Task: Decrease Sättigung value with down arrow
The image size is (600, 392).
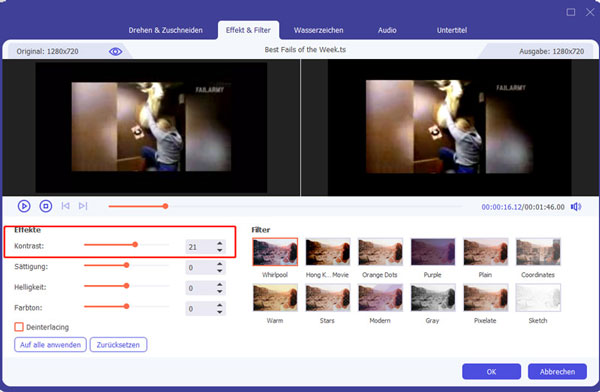Action: 220,271
